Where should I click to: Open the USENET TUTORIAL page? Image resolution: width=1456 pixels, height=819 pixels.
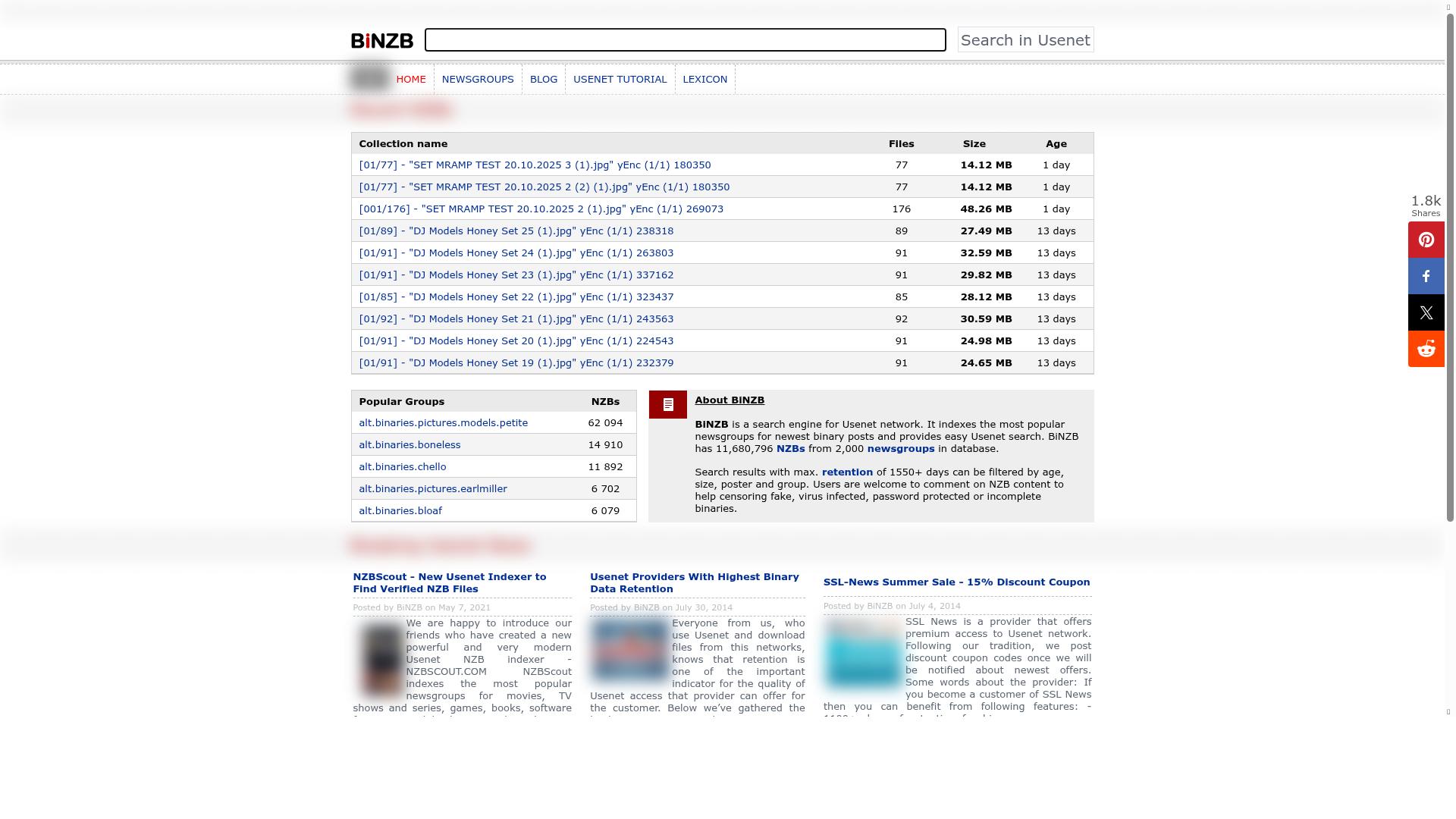[620, 79]
